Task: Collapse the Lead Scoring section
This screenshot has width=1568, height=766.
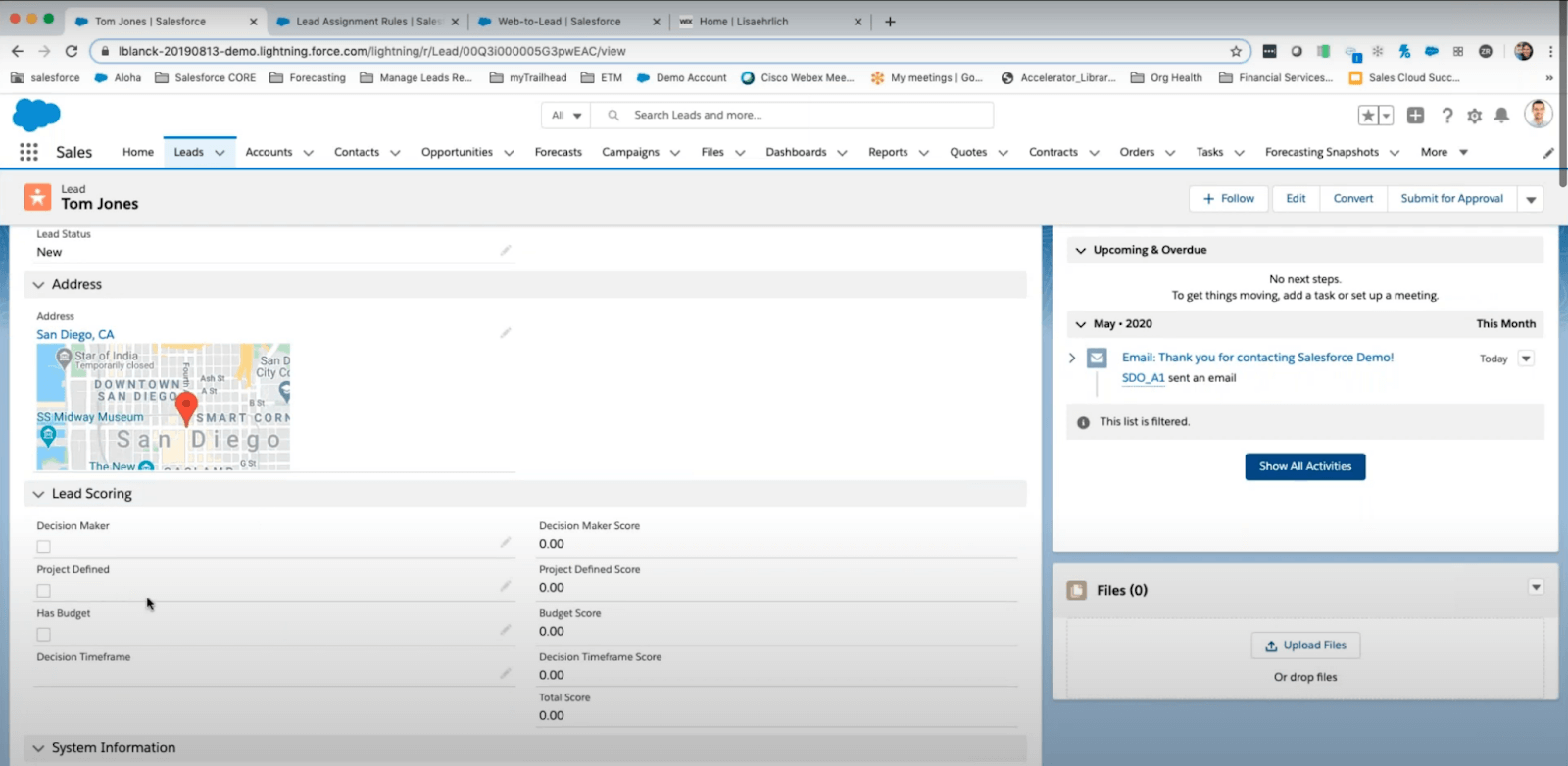Action: click(x=39, y=494)
